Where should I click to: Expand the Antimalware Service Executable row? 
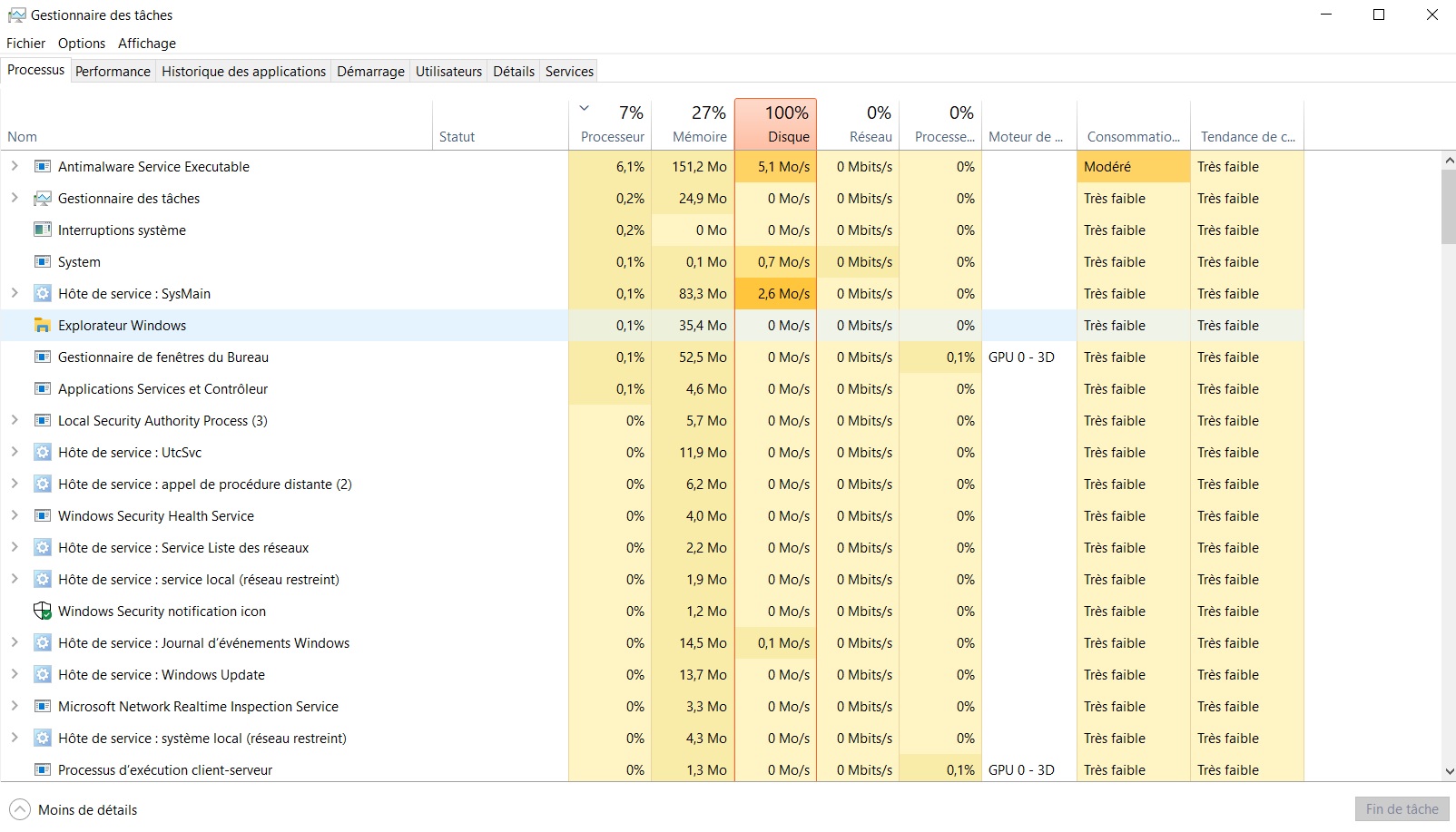[14, 166]
